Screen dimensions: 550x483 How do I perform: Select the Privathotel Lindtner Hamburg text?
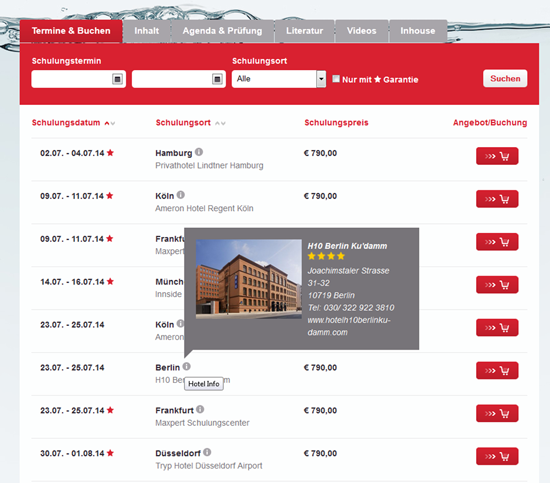point(209,166)
